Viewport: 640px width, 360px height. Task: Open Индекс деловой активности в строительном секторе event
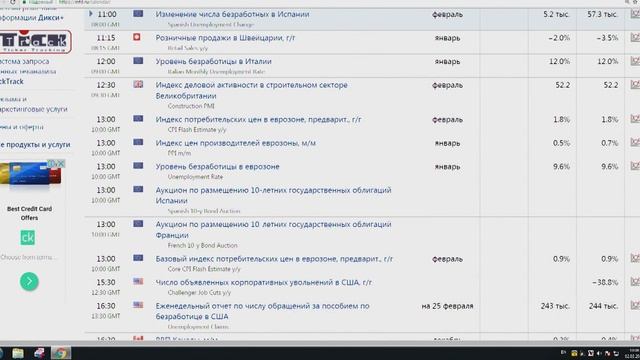[251, 90]
